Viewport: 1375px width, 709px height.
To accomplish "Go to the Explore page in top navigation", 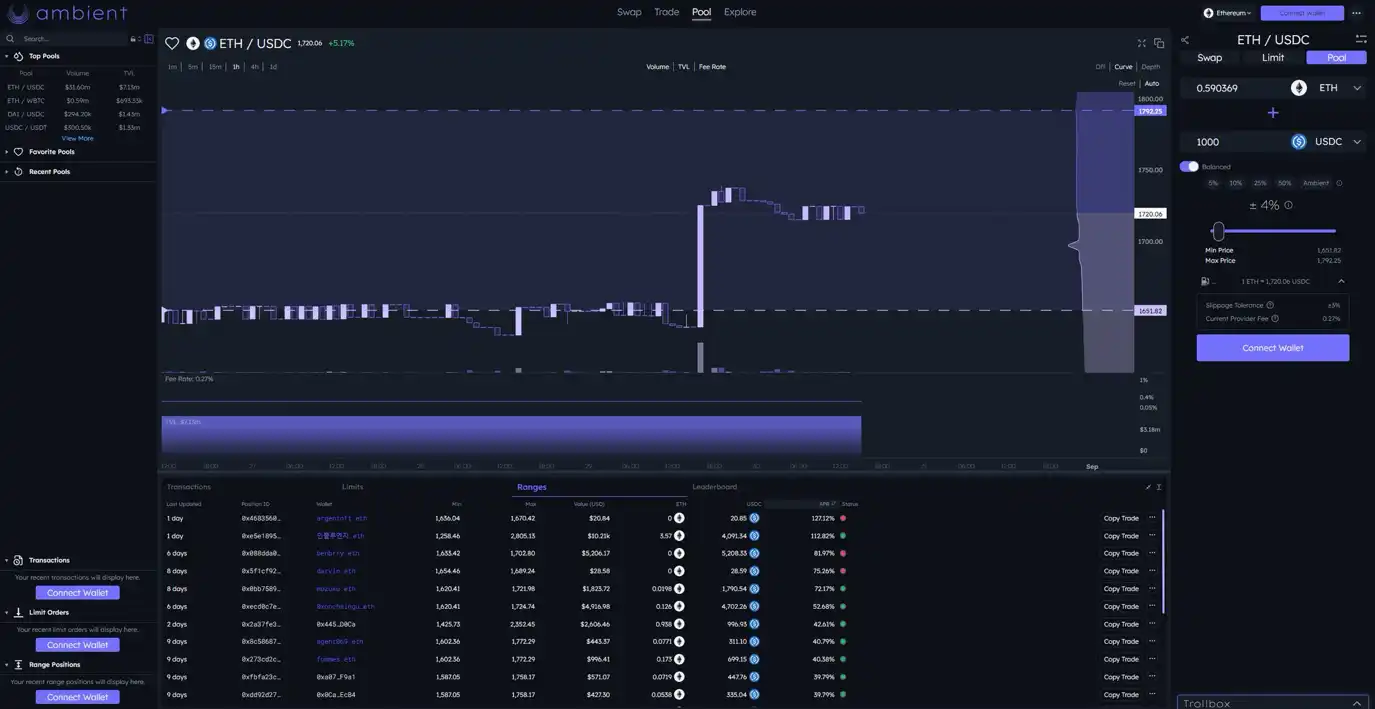I will 740,12.
